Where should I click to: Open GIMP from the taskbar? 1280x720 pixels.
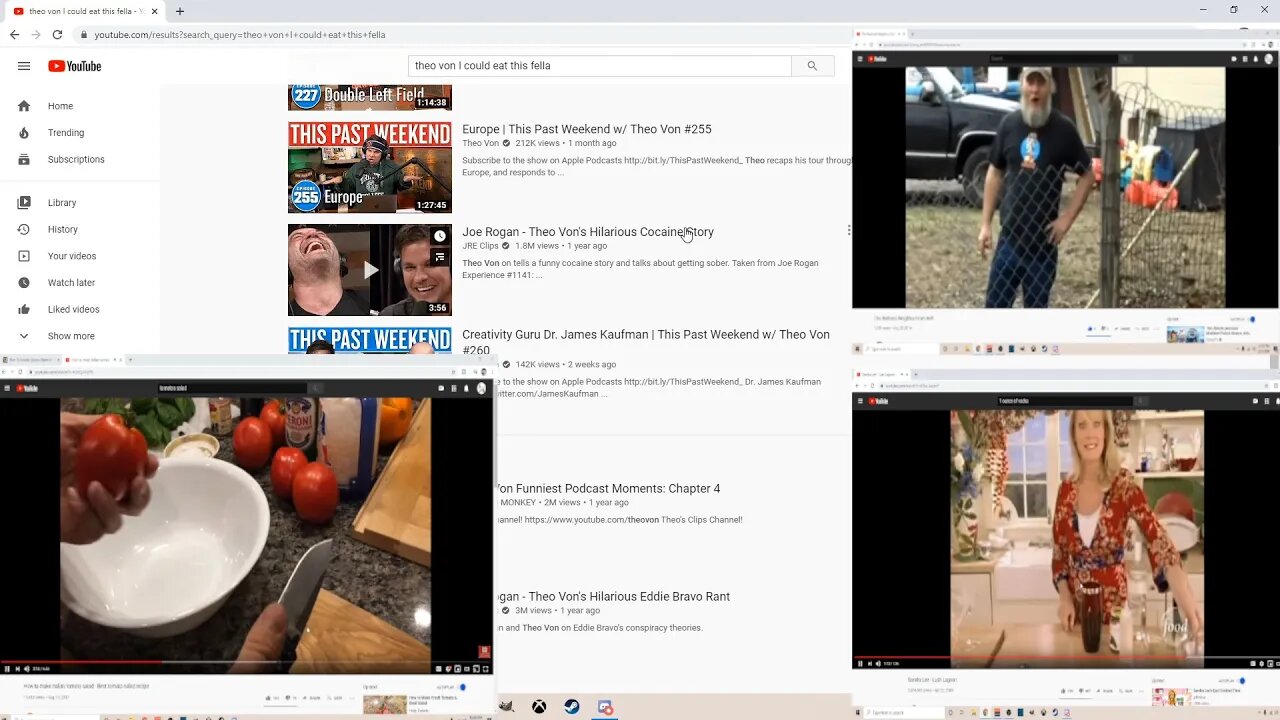[x=506, y=707]
